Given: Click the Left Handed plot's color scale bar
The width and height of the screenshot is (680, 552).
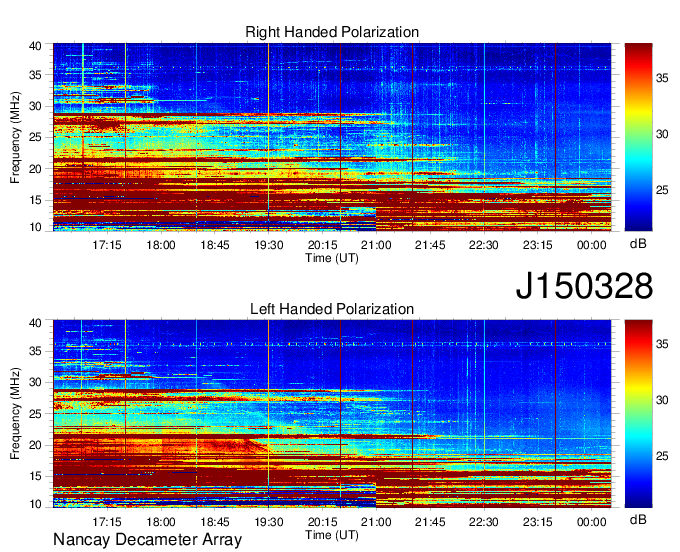Looking at the screenshot, I should point(638,414).
